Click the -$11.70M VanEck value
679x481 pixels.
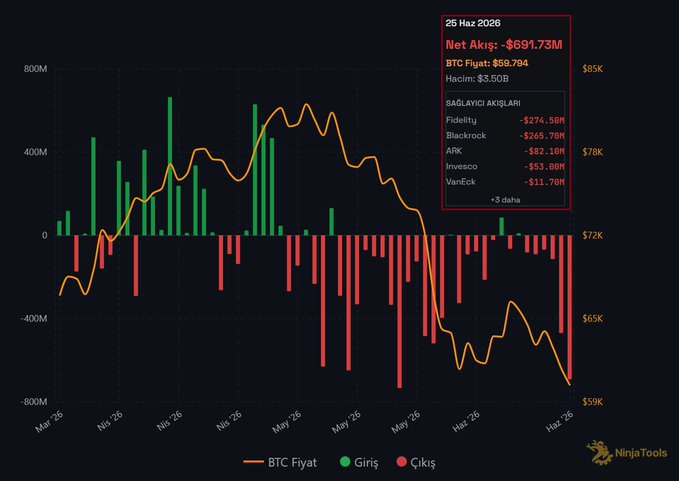[x=544, y=182]
